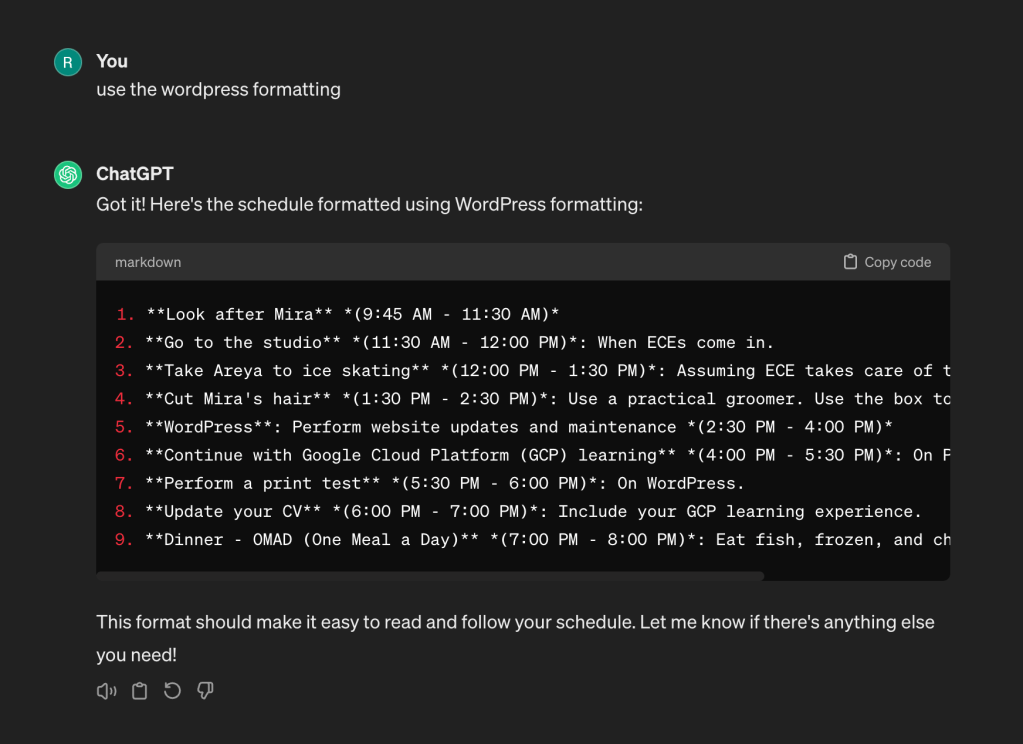The width and height of the screenshot is (1023, 744).
Task: Click the user avatar labeled R
Action: [68, 63]
